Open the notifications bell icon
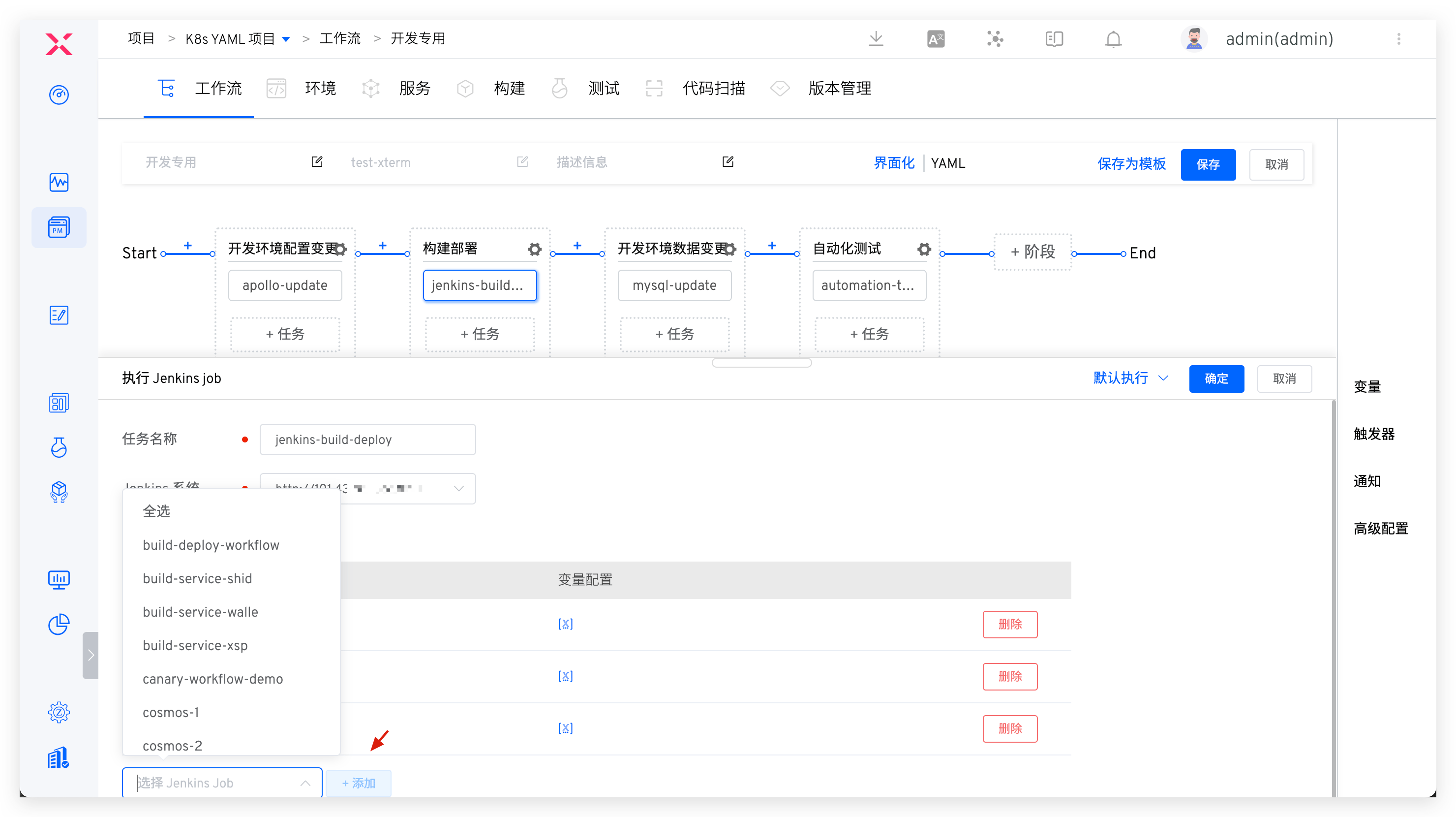Screen dimensions: 1456x817 click(x=1113, y=38)
